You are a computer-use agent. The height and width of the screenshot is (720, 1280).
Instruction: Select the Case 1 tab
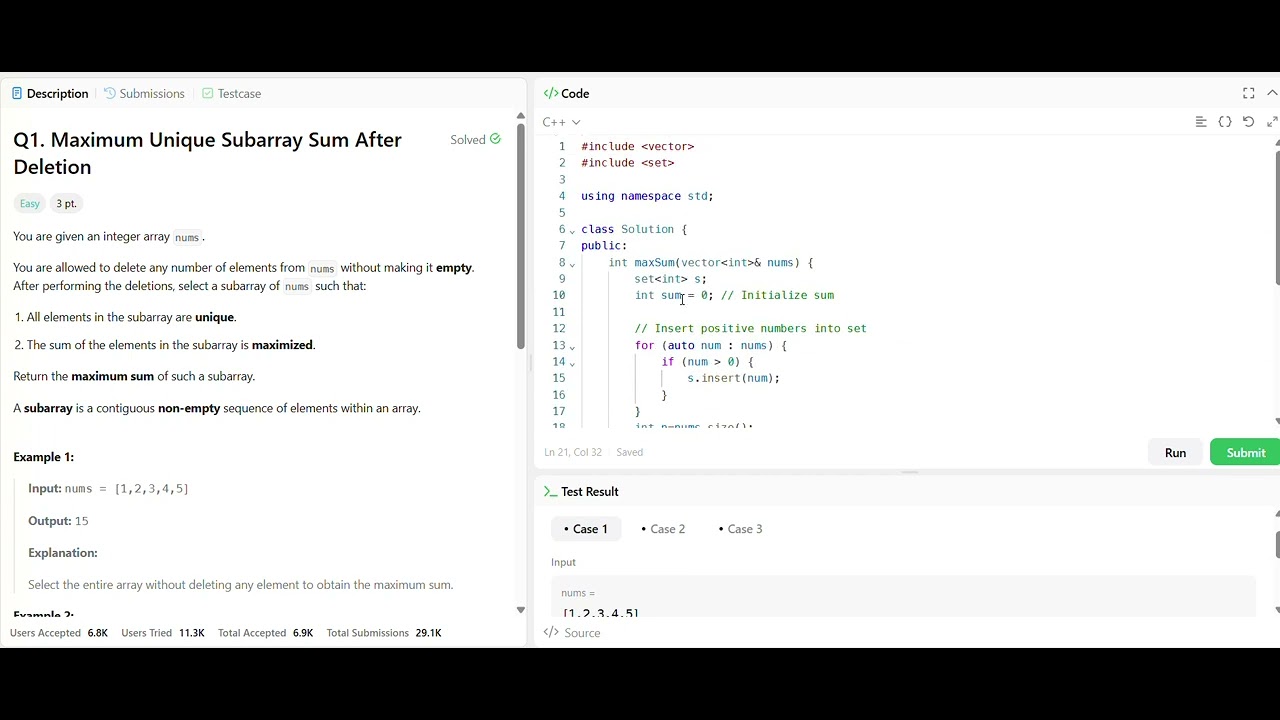point(586,529)
